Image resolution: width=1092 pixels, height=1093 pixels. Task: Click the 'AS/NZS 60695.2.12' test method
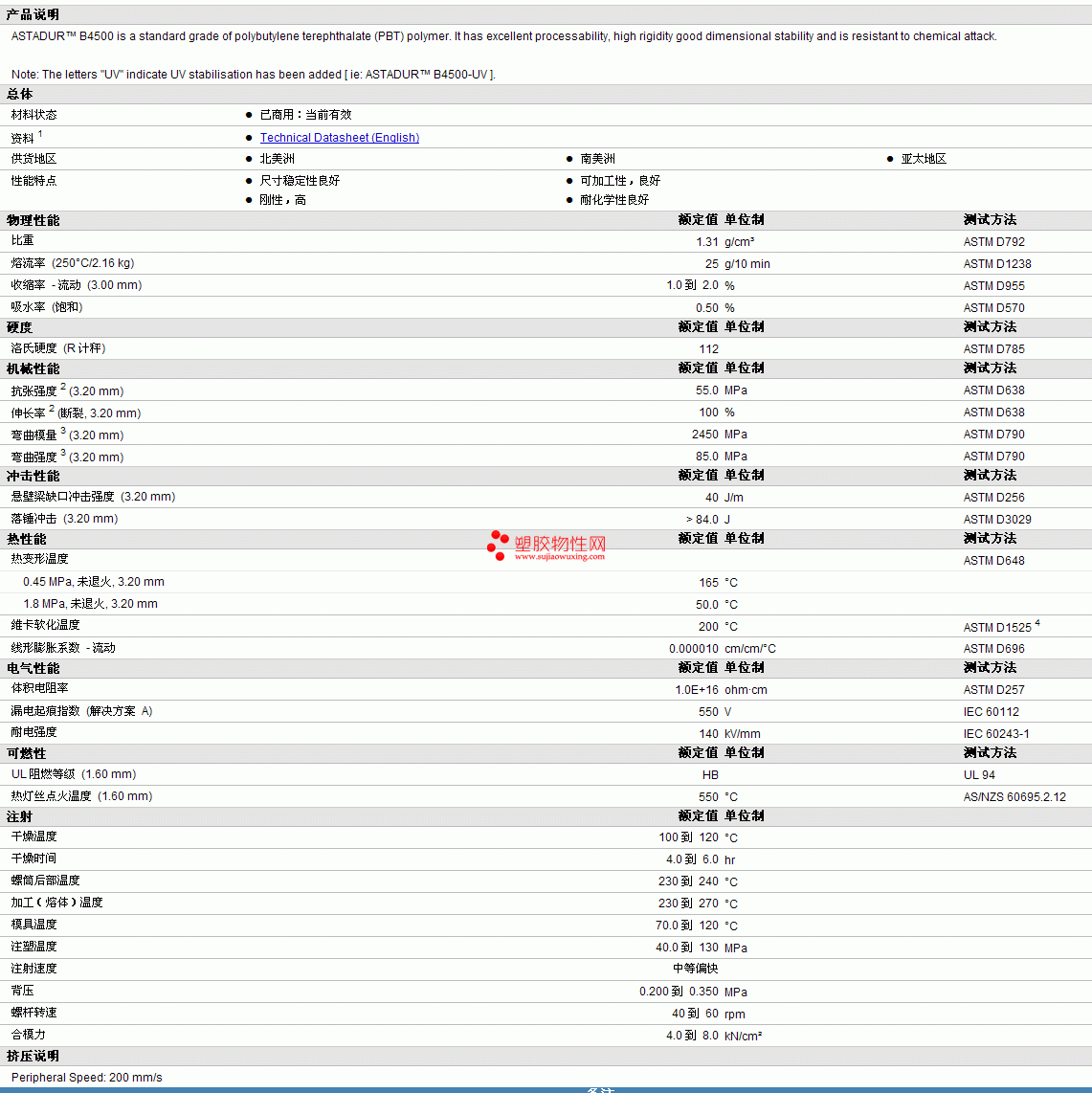click(1014, 796)
